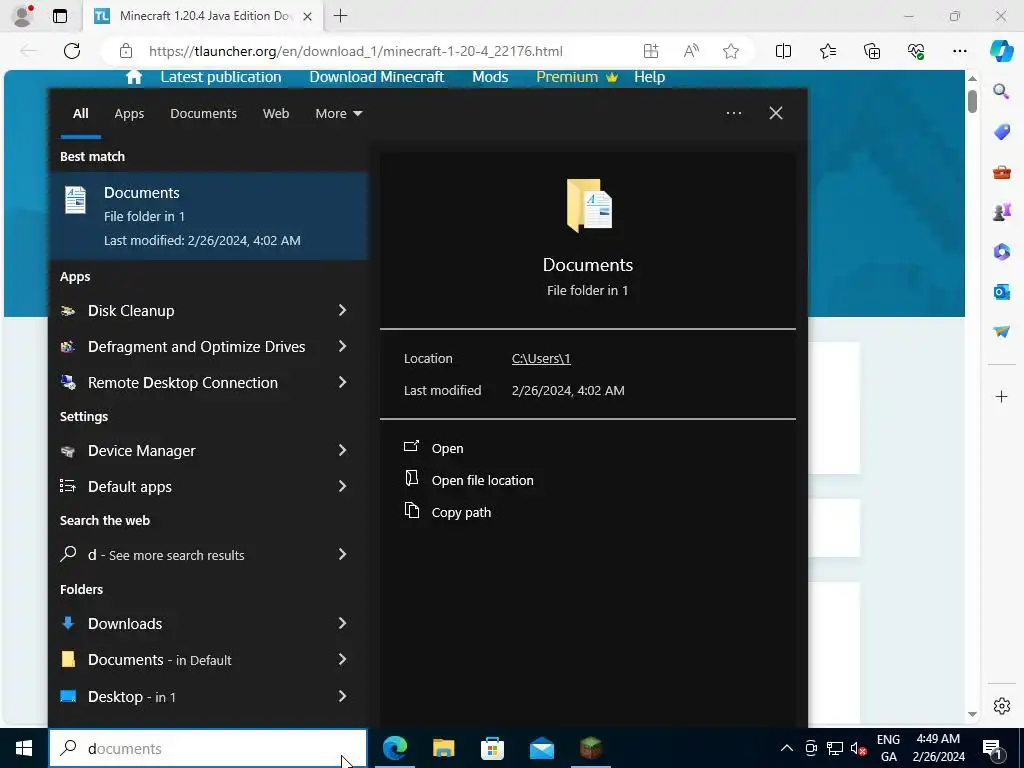Screen dimensions: 1024x768
Task: Choose Open file location action
Action: point(482,481)
